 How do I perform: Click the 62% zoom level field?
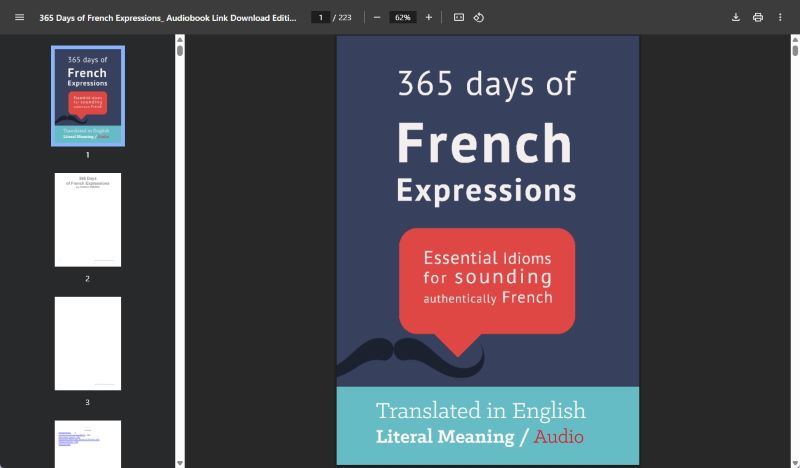403,17
